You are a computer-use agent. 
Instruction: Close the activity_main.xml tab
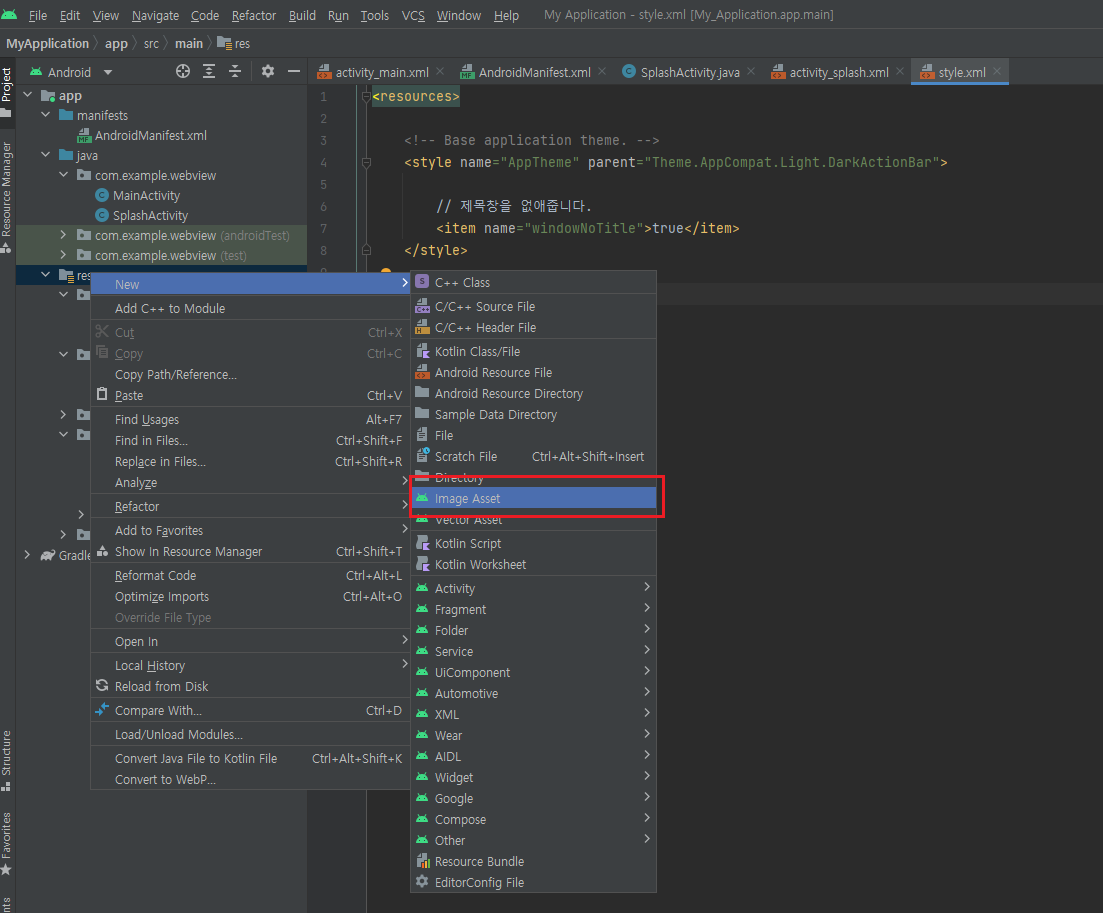[x=440, y=72]
